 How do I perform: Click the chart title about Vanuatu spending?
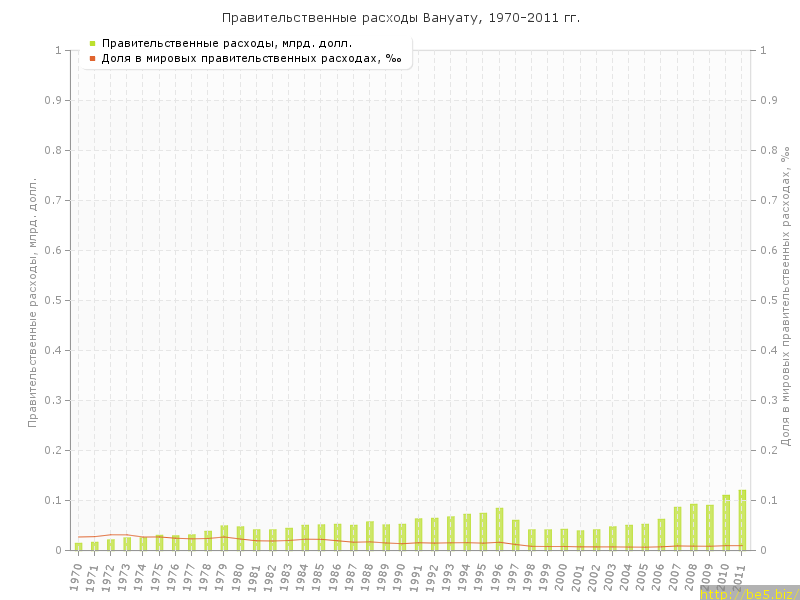coord(400,18)
